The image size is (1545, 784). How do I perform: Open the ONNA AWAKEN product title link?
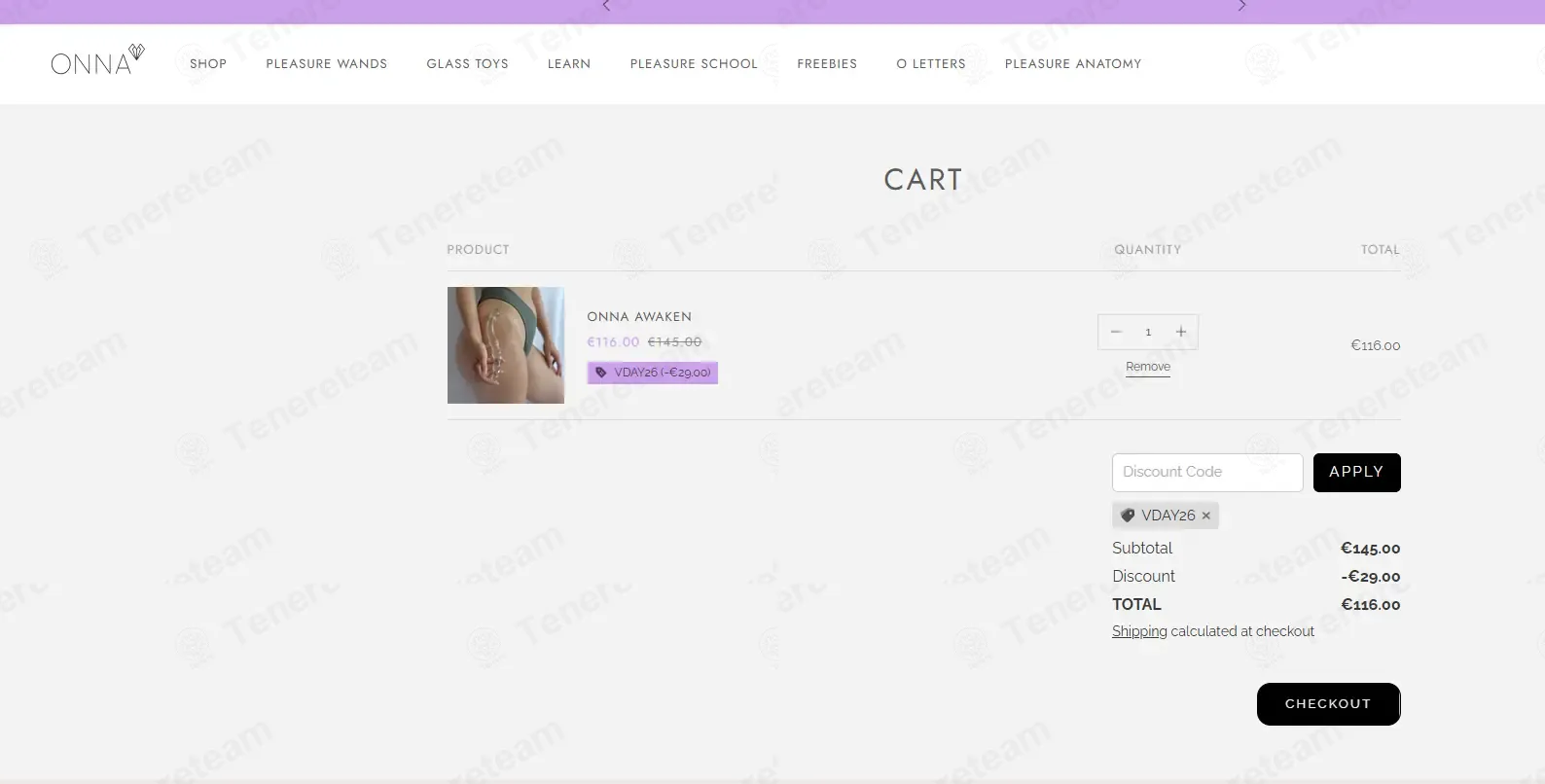point(639,317)
